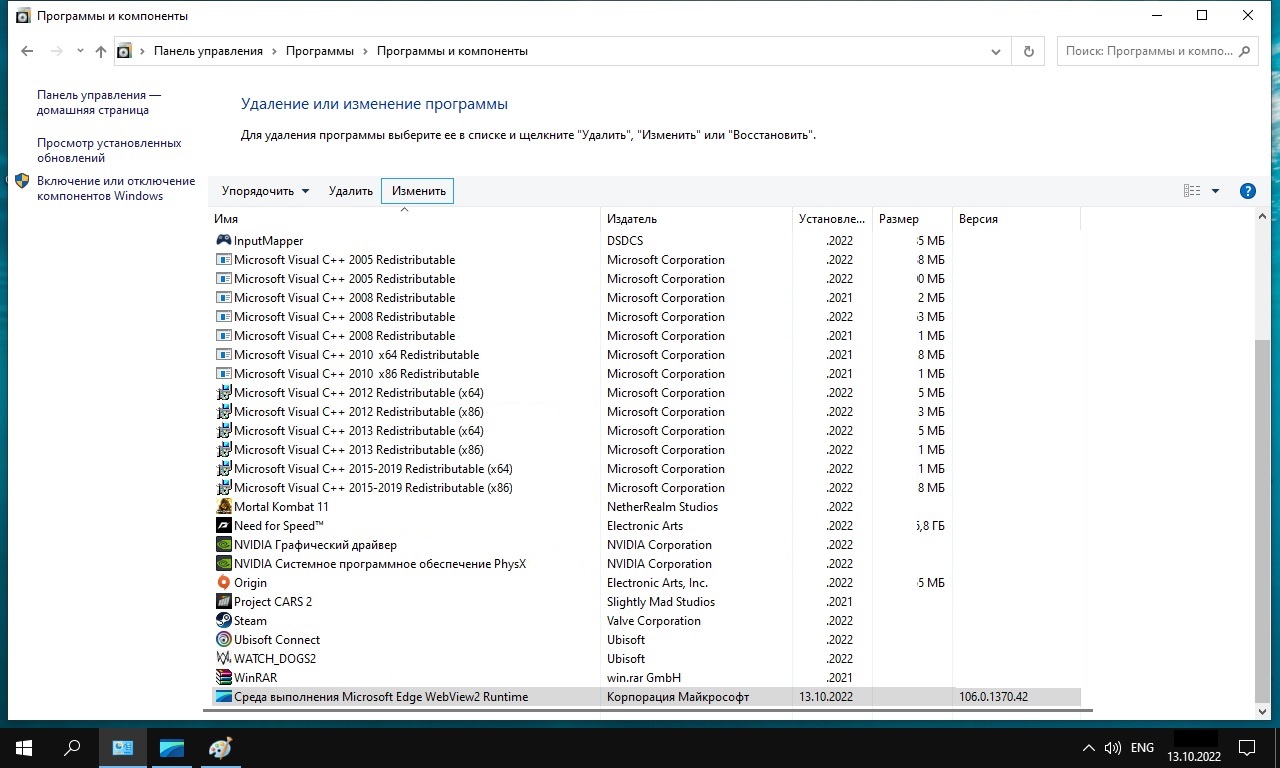Open recent locations dropdown arrow
The width and height of the screenshot is (1280, 768).
click(80, 51)
